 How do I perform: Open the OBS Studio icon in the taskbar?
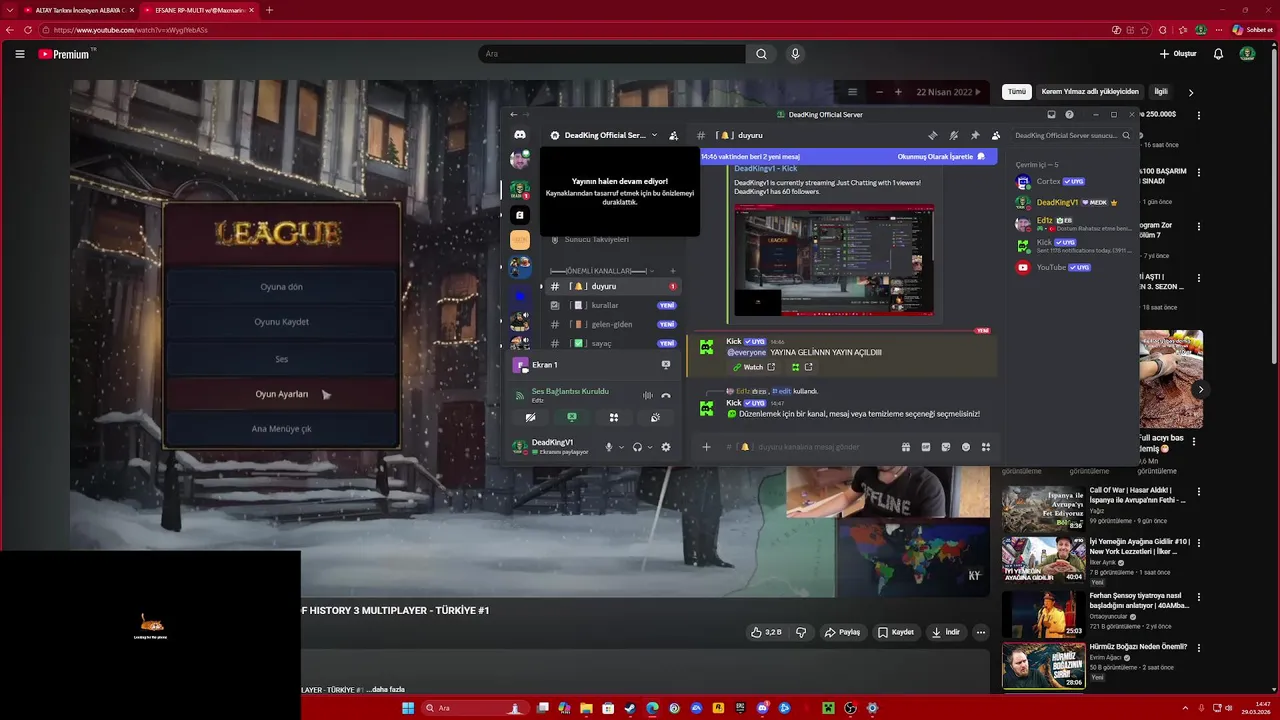pos(850,708)
